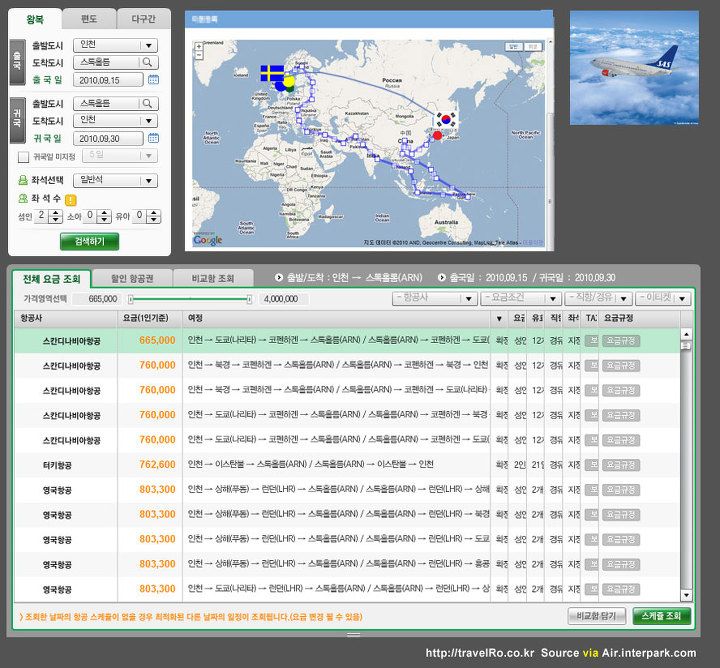720x668 pixels.
Task: Click the sort arrow in table header
Action: (499, 318)
